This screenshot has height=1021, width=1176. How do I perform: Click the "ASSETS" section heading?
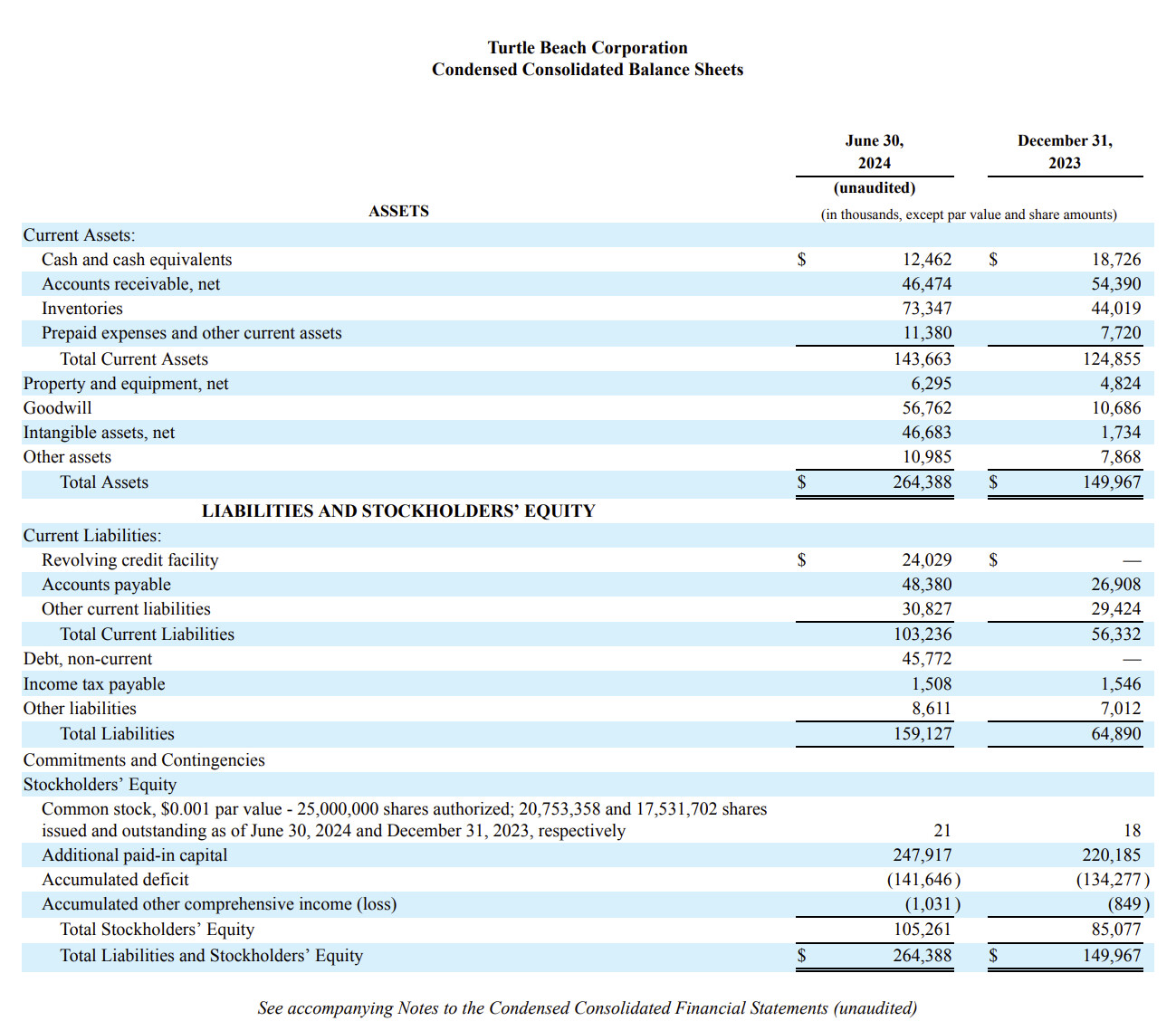click(x=398, y=211)
